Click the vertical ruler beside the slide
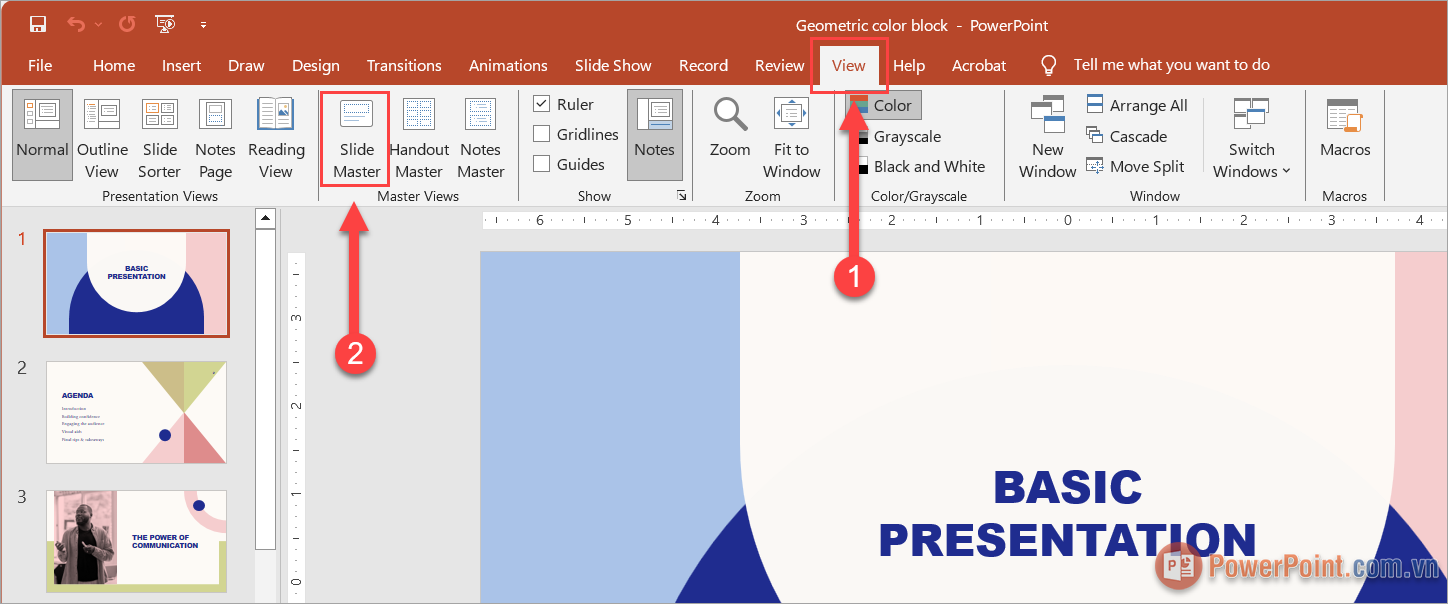Viewport: 1448px width, 604px height. 297,428
